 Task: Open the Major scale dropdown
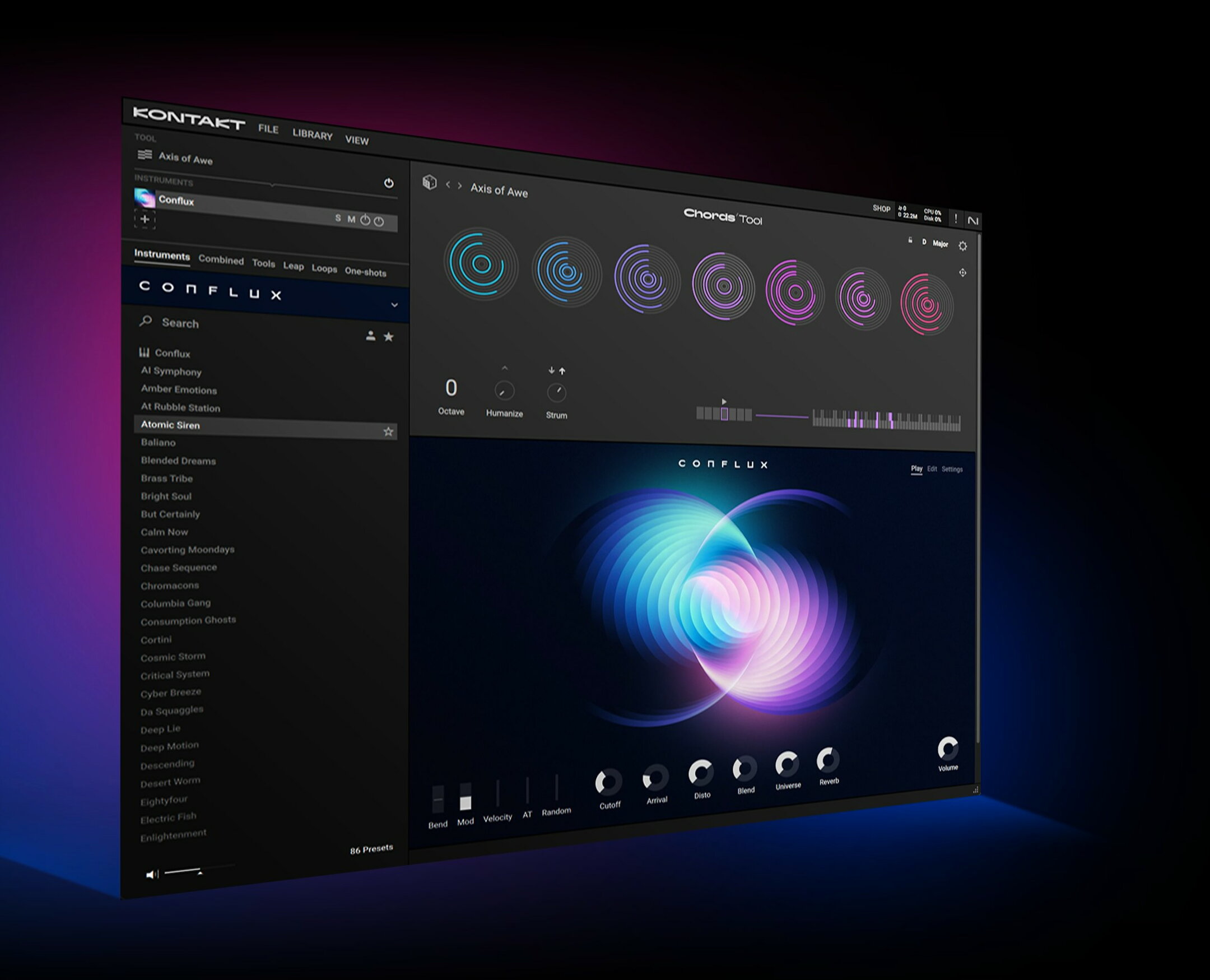coord(940,244)
